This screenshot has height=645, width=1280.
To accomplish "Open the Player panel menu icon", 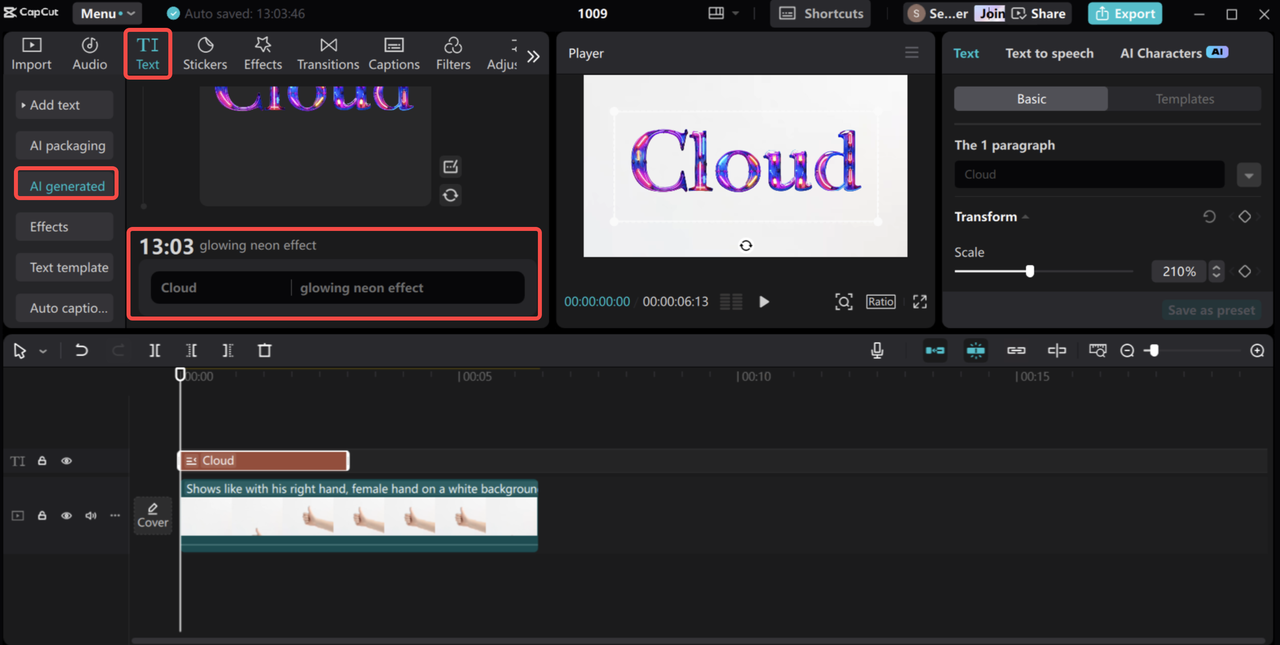I will tap(911, 53).
